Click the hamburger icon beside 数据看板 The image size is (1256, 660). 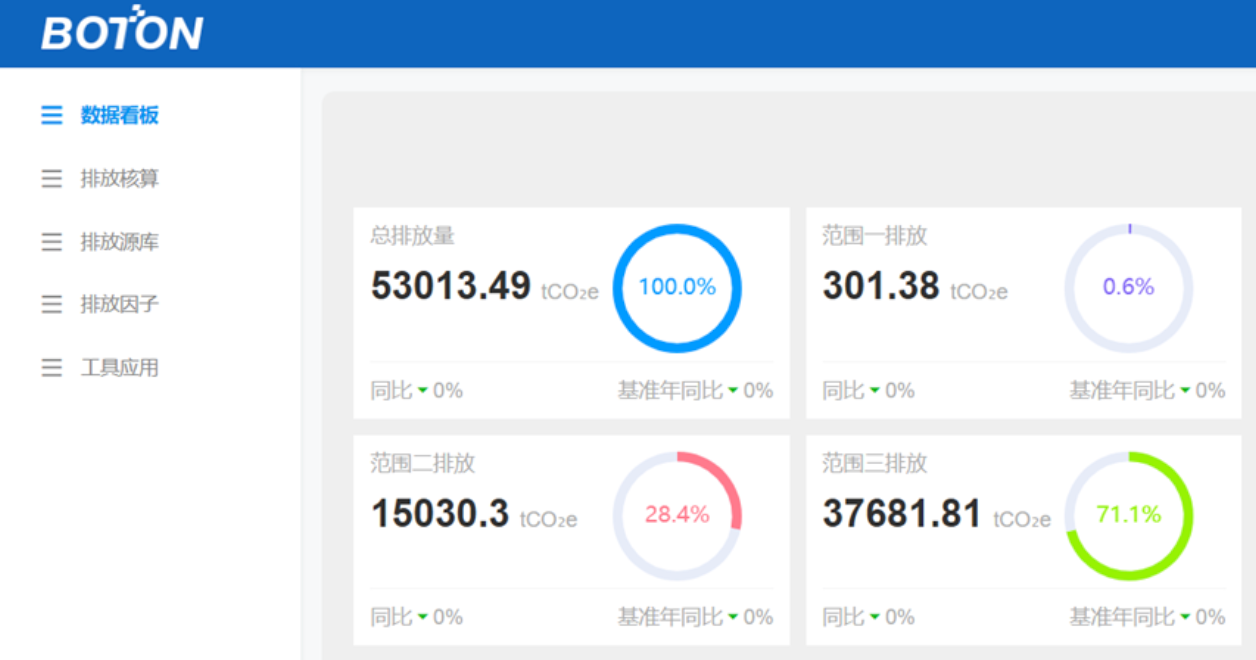point(51,116)
